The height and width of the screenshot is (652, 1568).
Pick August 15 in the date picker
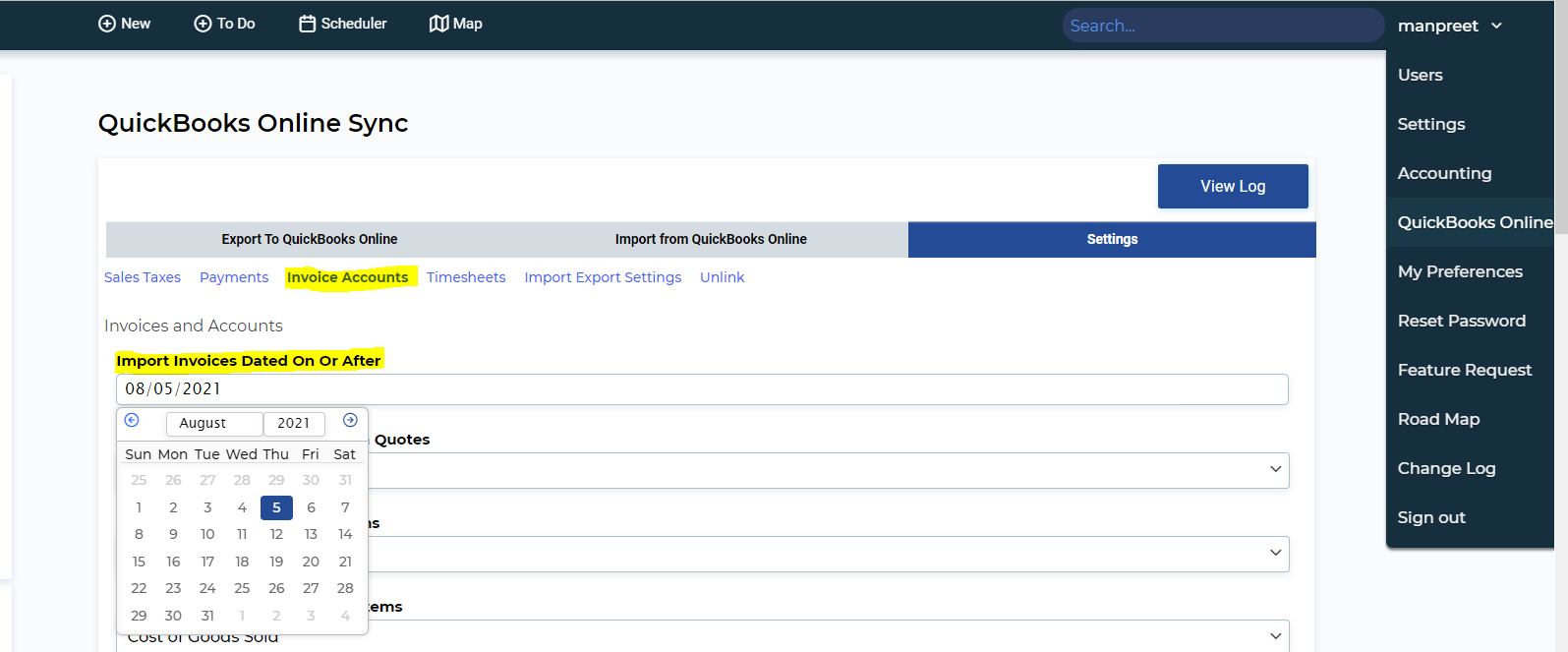click(139, 562)
